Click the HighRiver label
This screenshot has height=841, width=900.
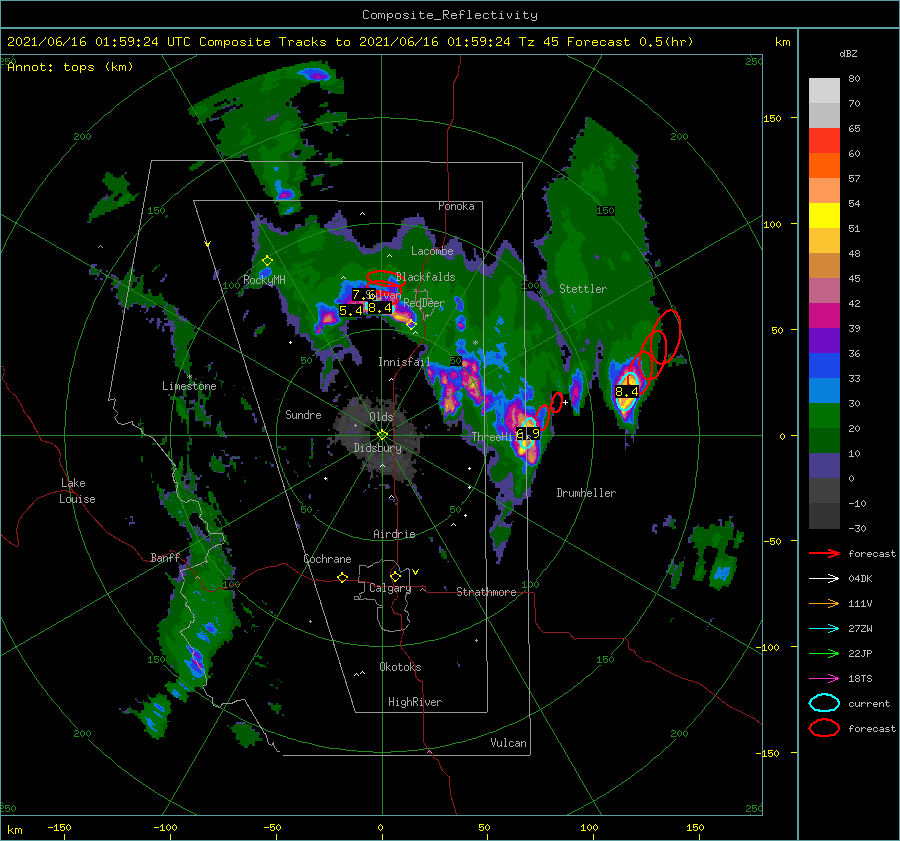(415, 702)
